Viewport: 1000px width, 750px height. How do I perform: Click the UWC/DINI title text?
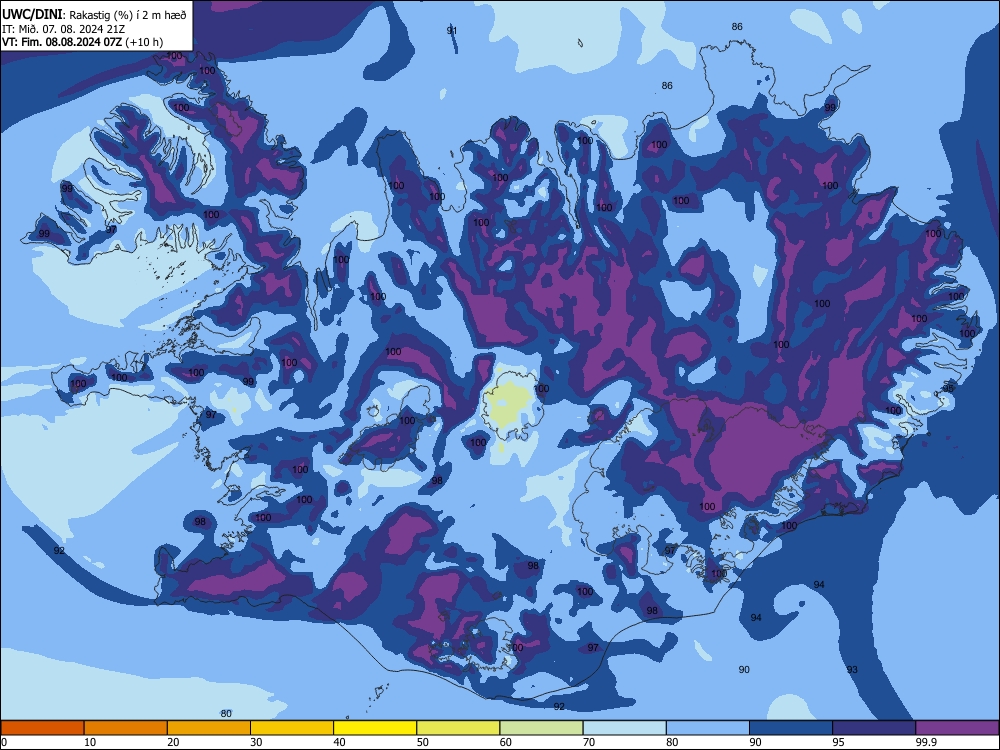[32, 14]
